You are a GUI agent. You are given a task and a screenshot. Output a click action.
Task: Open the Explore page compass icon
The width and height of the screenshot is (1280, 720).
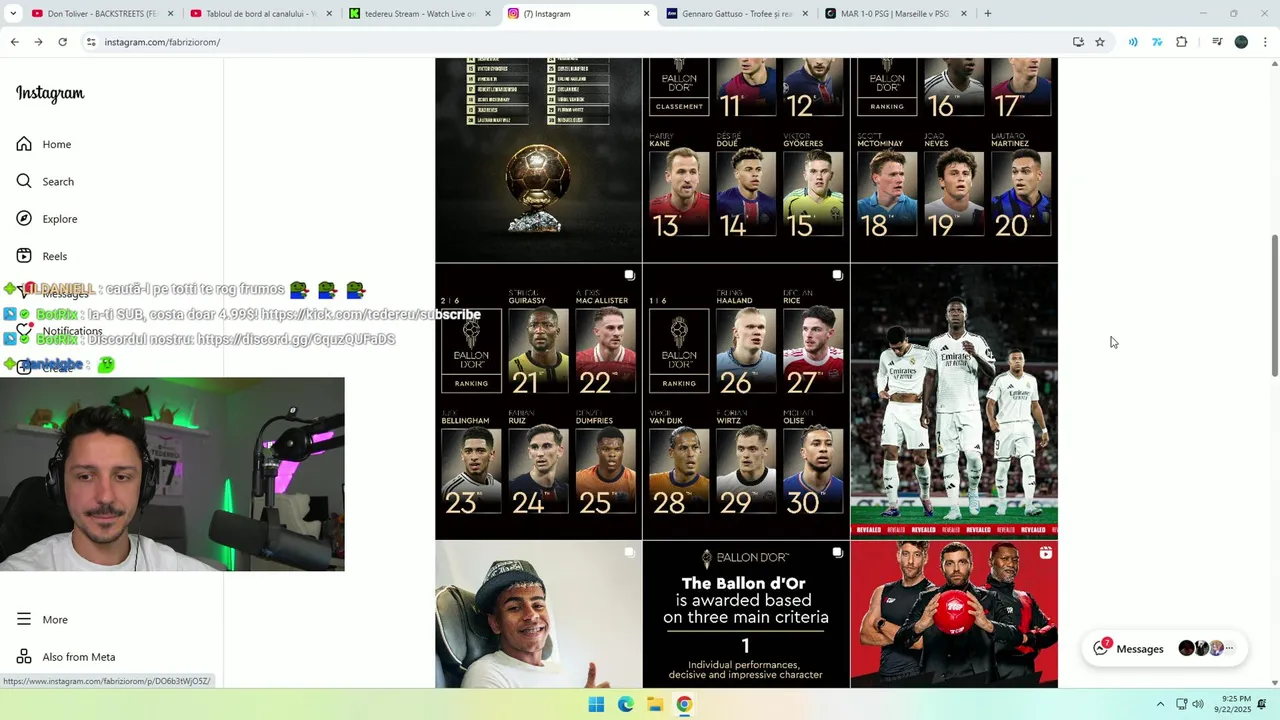click(x=24, y=219)
